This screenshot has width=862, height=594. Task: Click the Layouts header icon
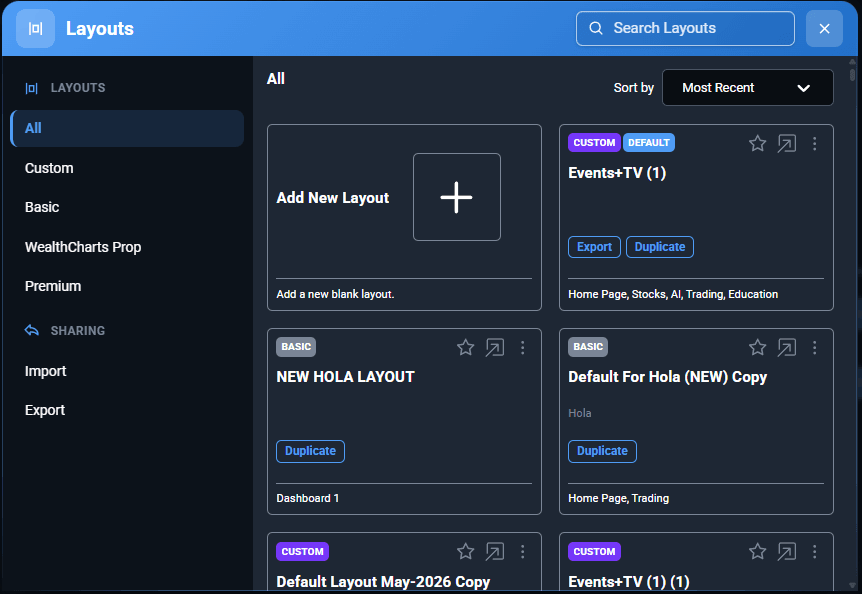35,29
